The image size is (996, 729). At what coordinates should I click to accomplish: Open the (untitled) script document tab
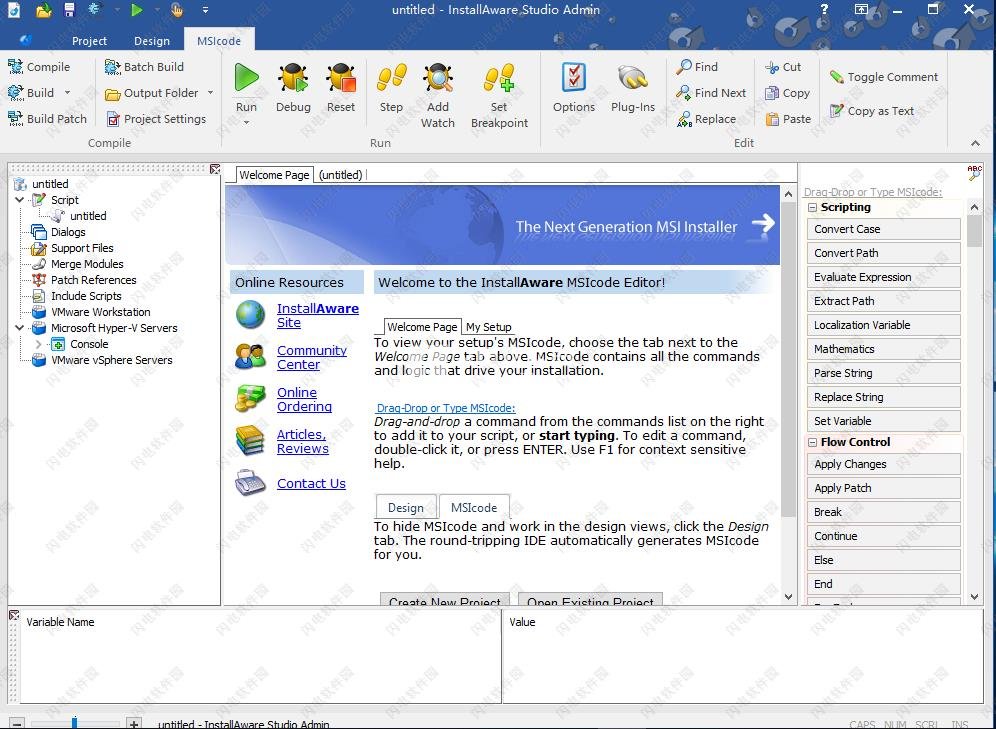click(340, 175)
